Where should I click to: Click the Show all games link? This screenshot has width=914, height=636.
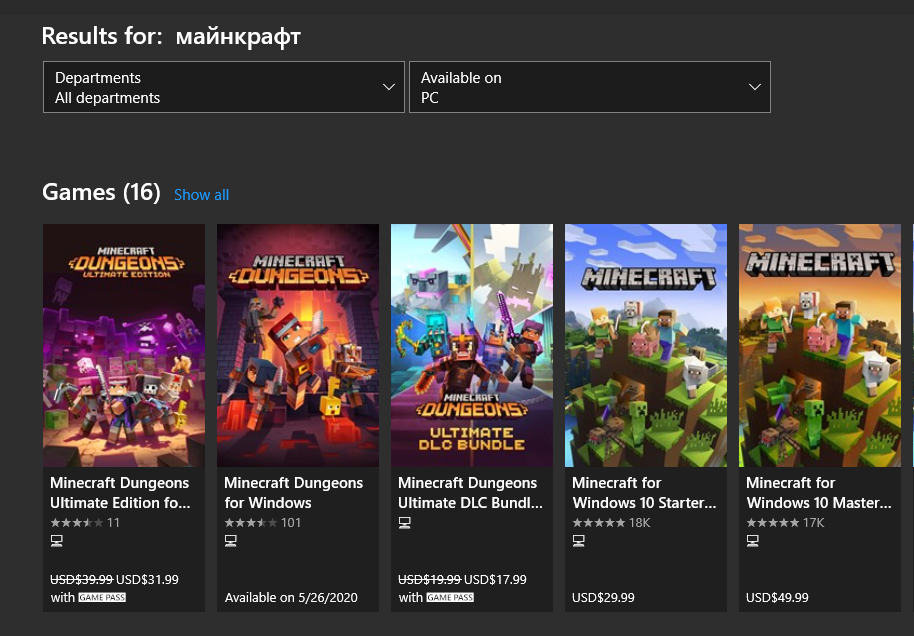click(x=201, y=195)
